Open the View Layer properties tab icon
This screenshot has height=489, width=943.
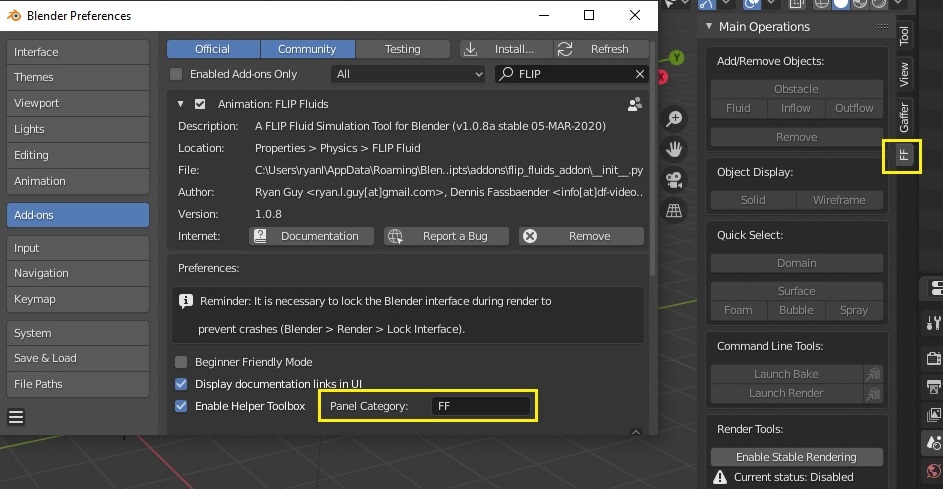pos(933,414)
